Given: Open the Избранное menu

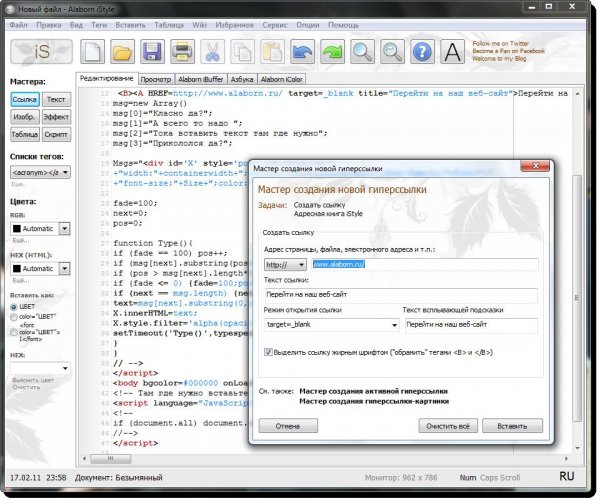Looking at the screenshot, I should [235, 25].
